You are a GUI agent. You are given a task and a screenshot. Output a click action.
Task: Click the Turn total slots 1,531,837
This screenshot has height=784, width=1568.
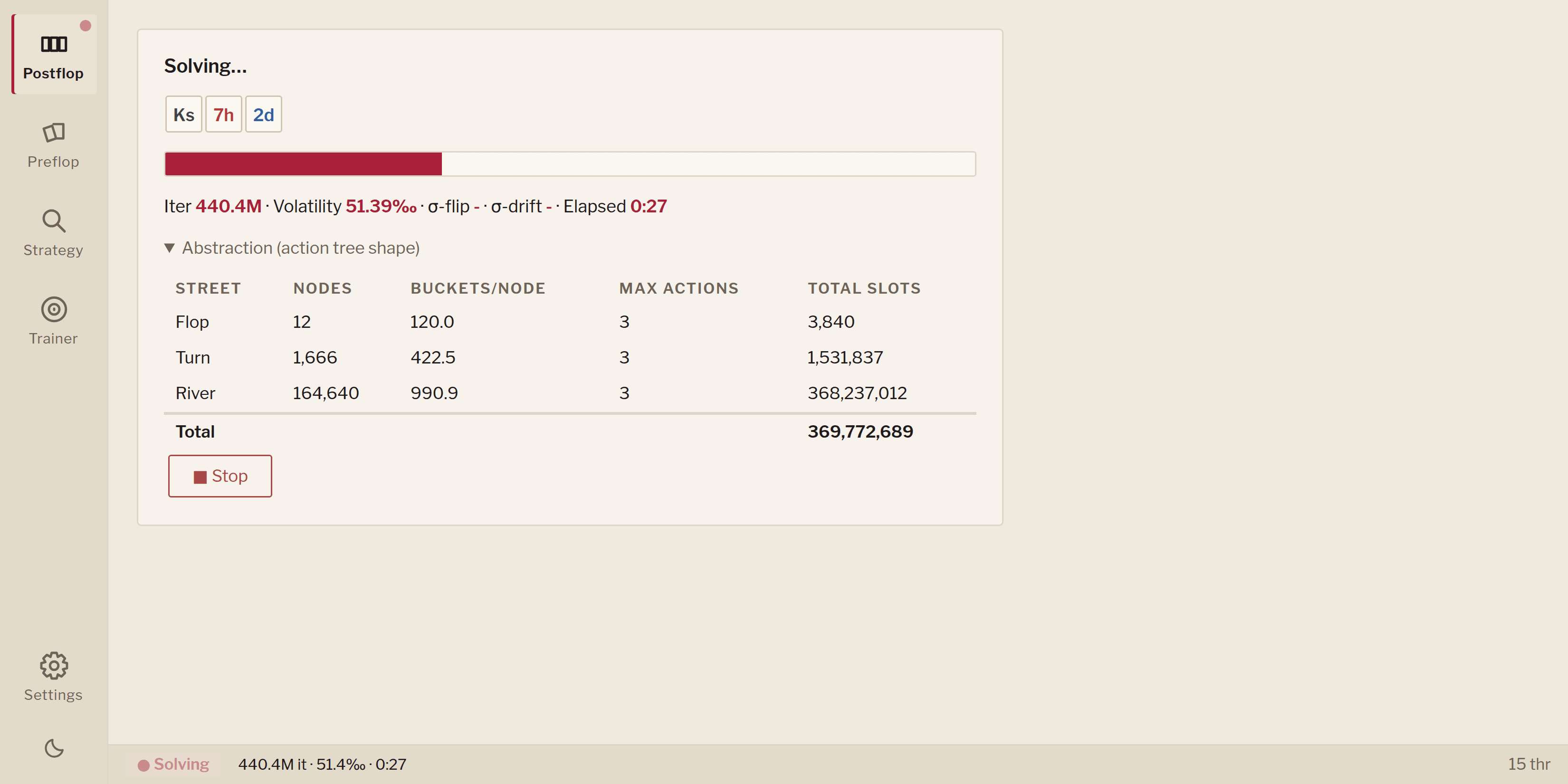tap(845, 357)
